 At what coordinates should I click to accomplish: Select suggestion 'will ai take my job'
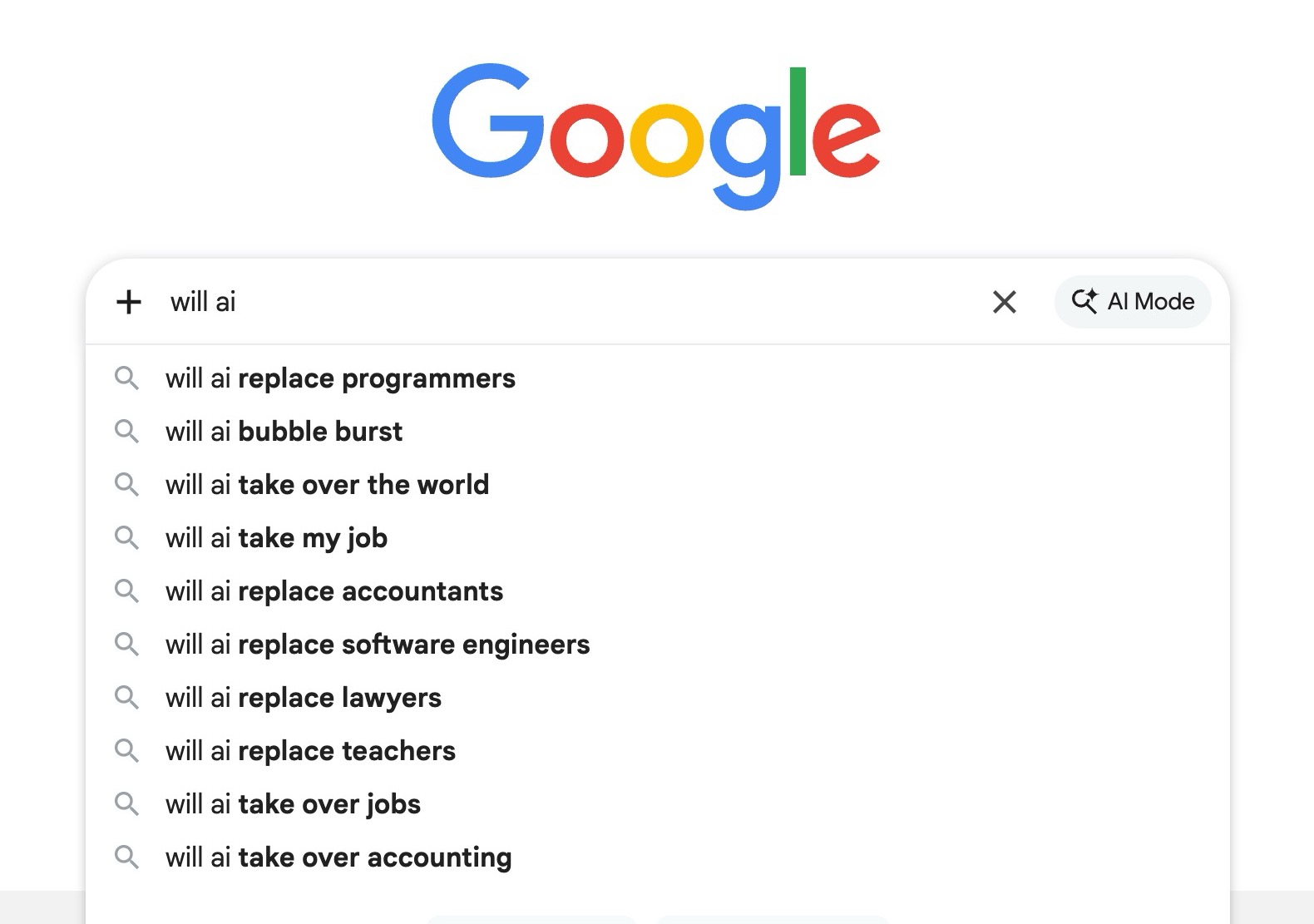point(277,538)
